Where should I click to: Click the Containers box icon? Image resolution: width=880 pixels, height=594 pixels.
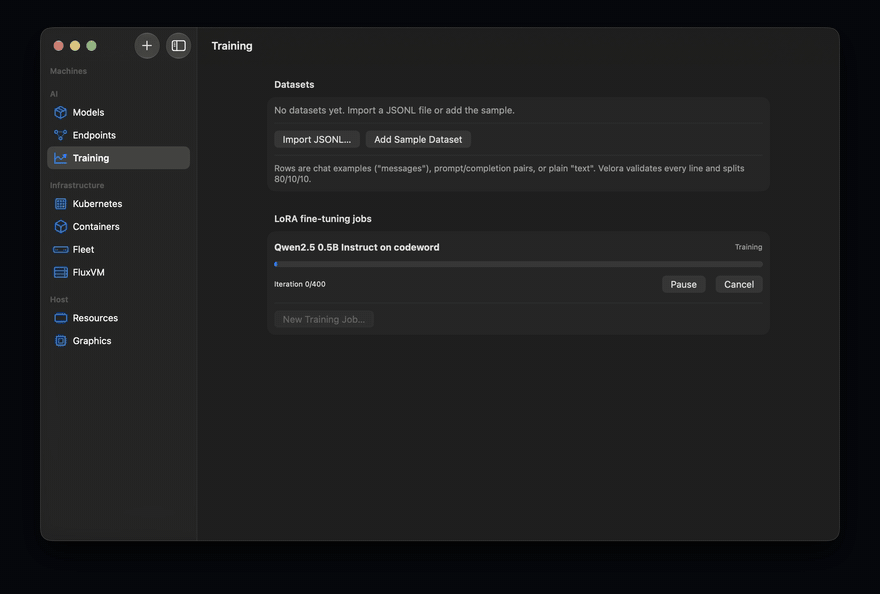pyautogui.click(x=61, y=227)
